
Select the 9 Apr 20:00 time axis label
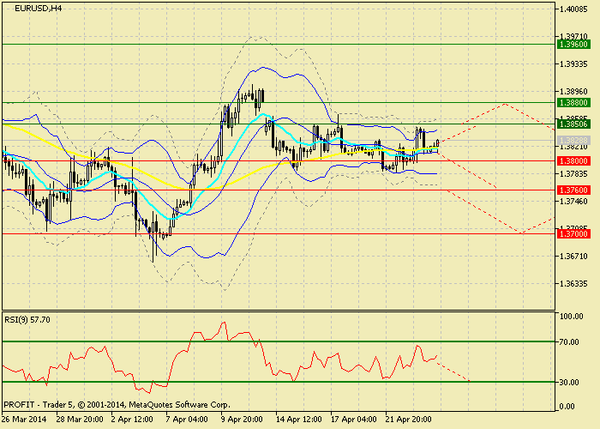click(x=242, y=419)
